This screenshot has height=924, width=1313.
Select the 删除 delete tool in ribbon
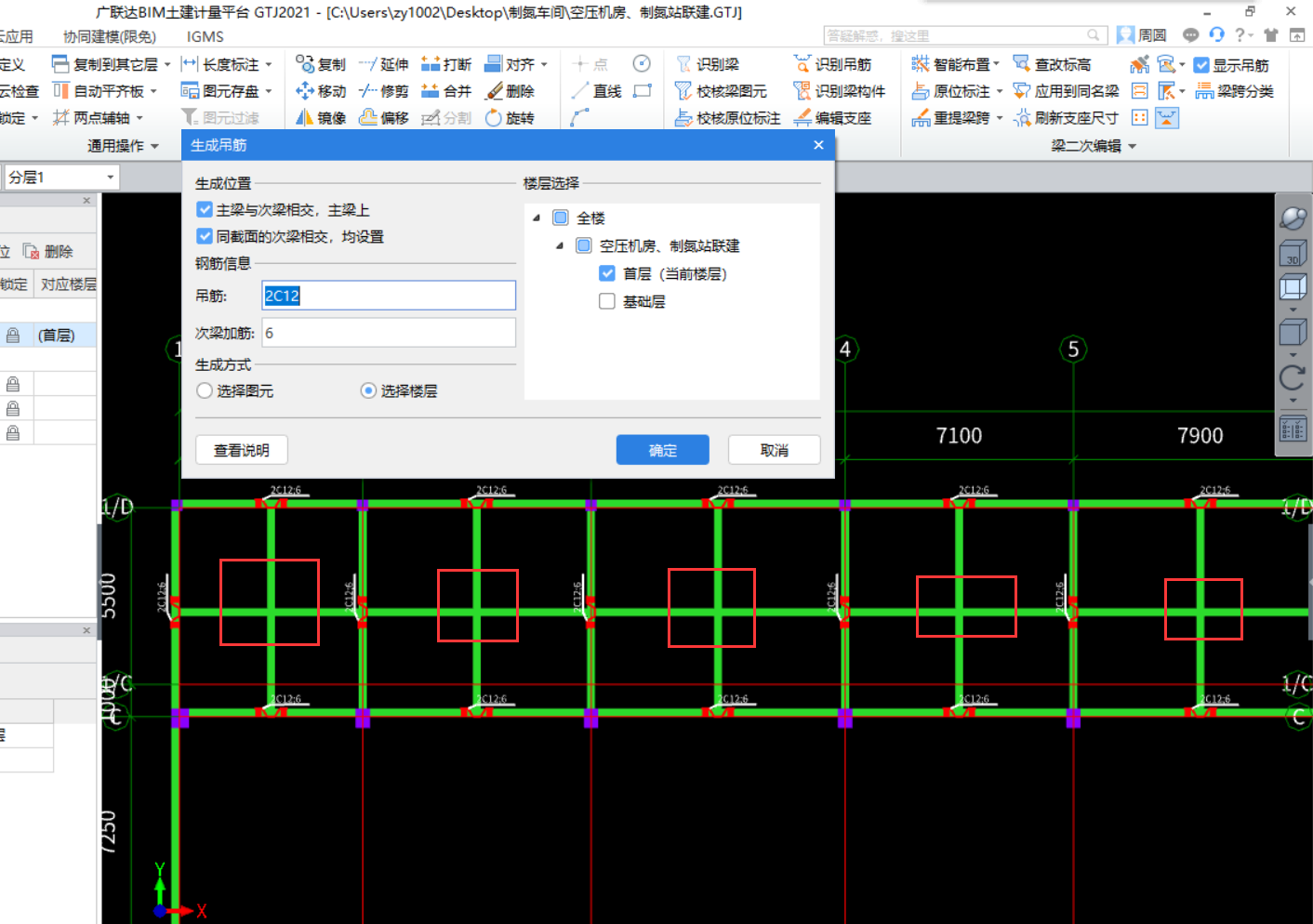[x=510, y=91]
